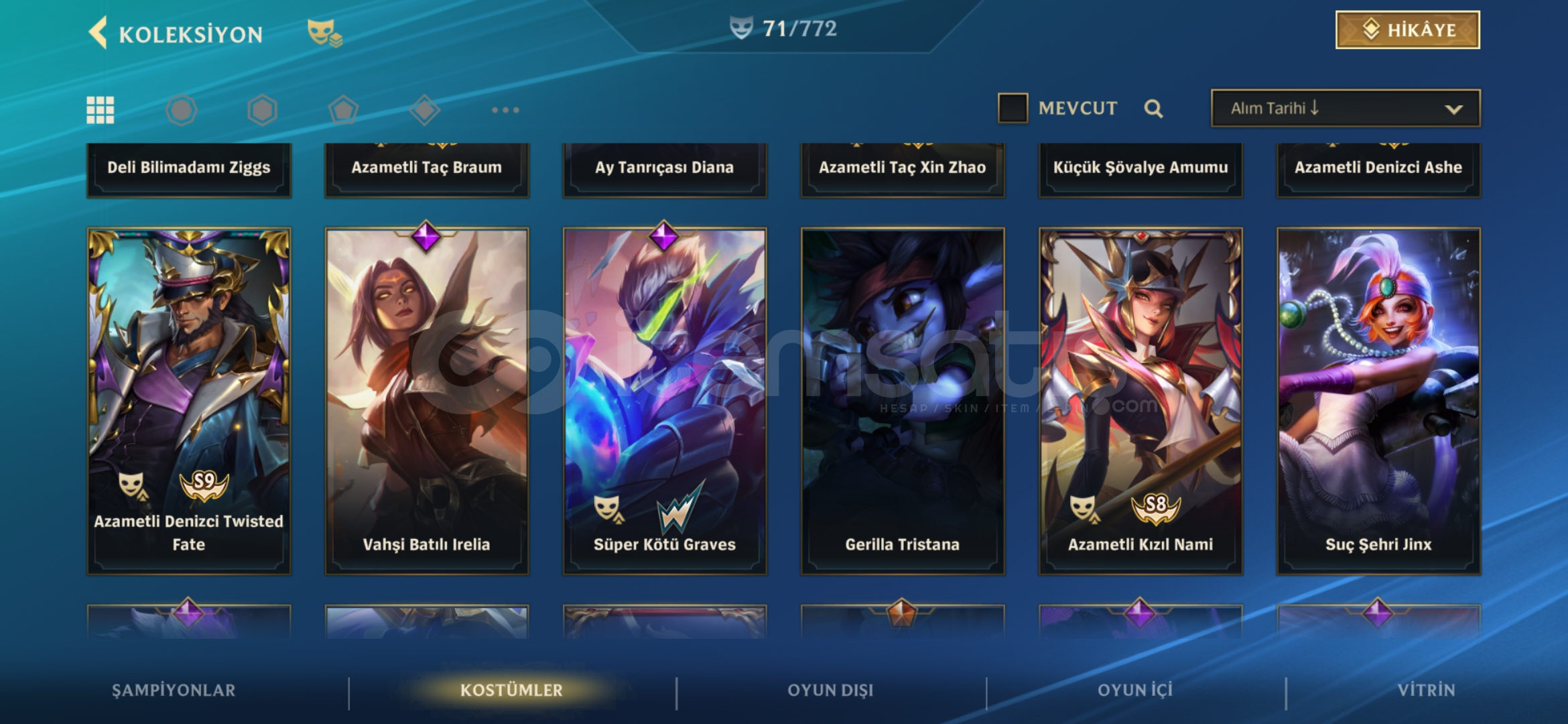The width and height of the screenshot is (1568, 724).
Task: Open the VİTRİN tab
Action: (1426, 690)
